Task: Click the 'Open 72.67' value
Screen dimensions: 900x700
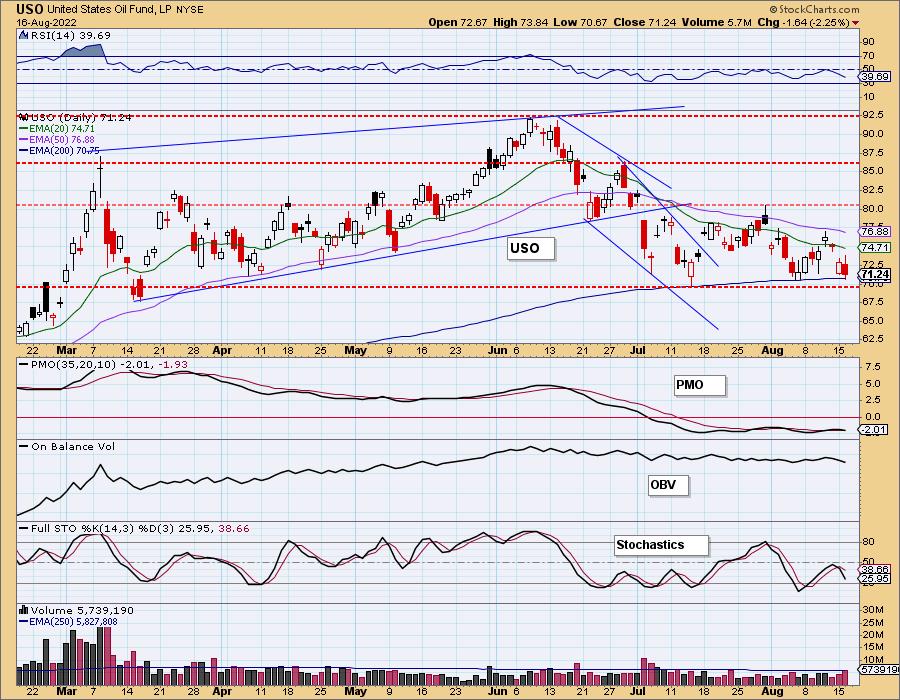Action: pyautogui.click(x=457, y=22)
